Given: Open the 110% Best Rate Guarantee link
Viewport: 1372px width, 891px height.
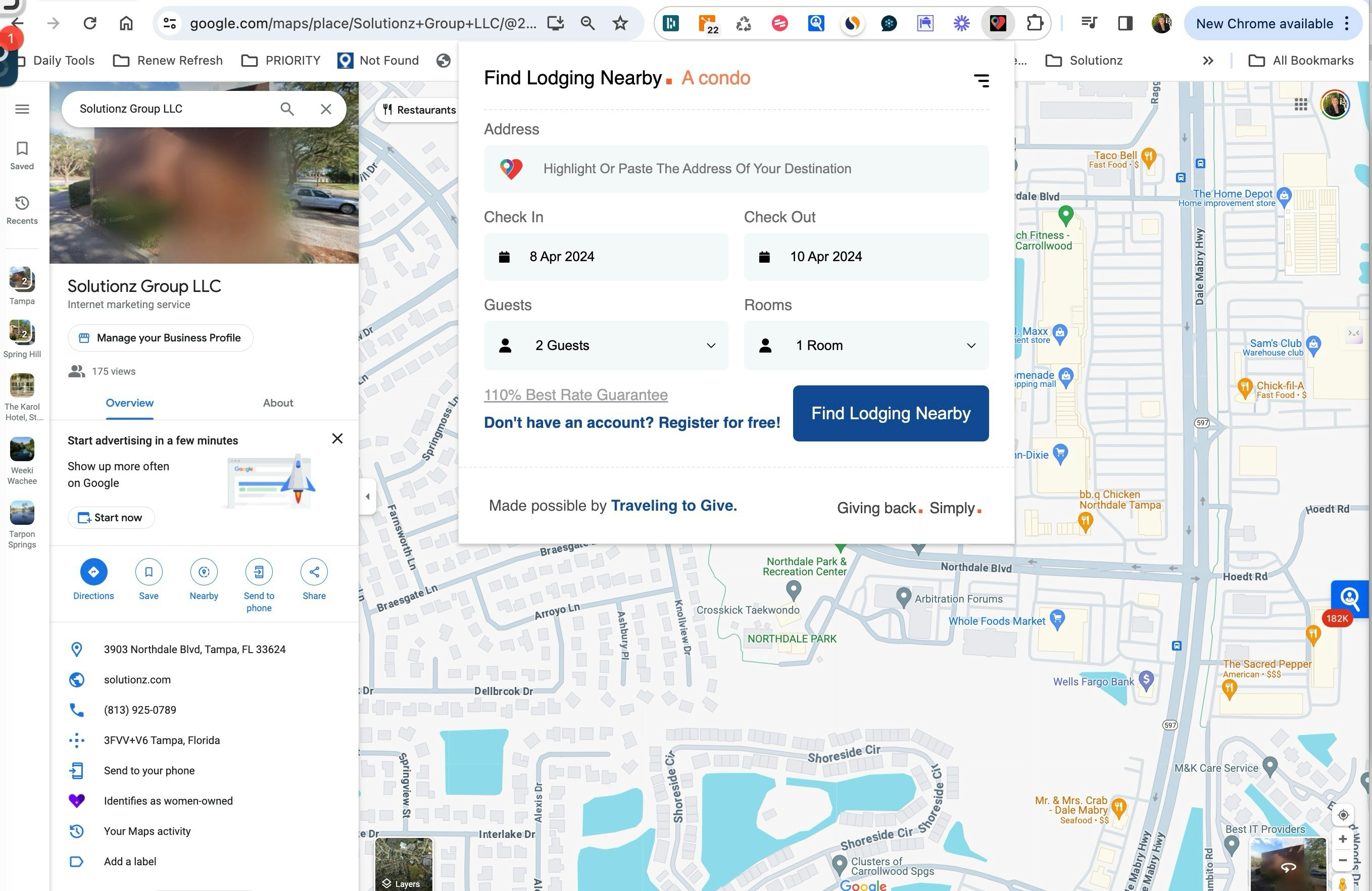Looking at the screenshot, I should point(575,395).
